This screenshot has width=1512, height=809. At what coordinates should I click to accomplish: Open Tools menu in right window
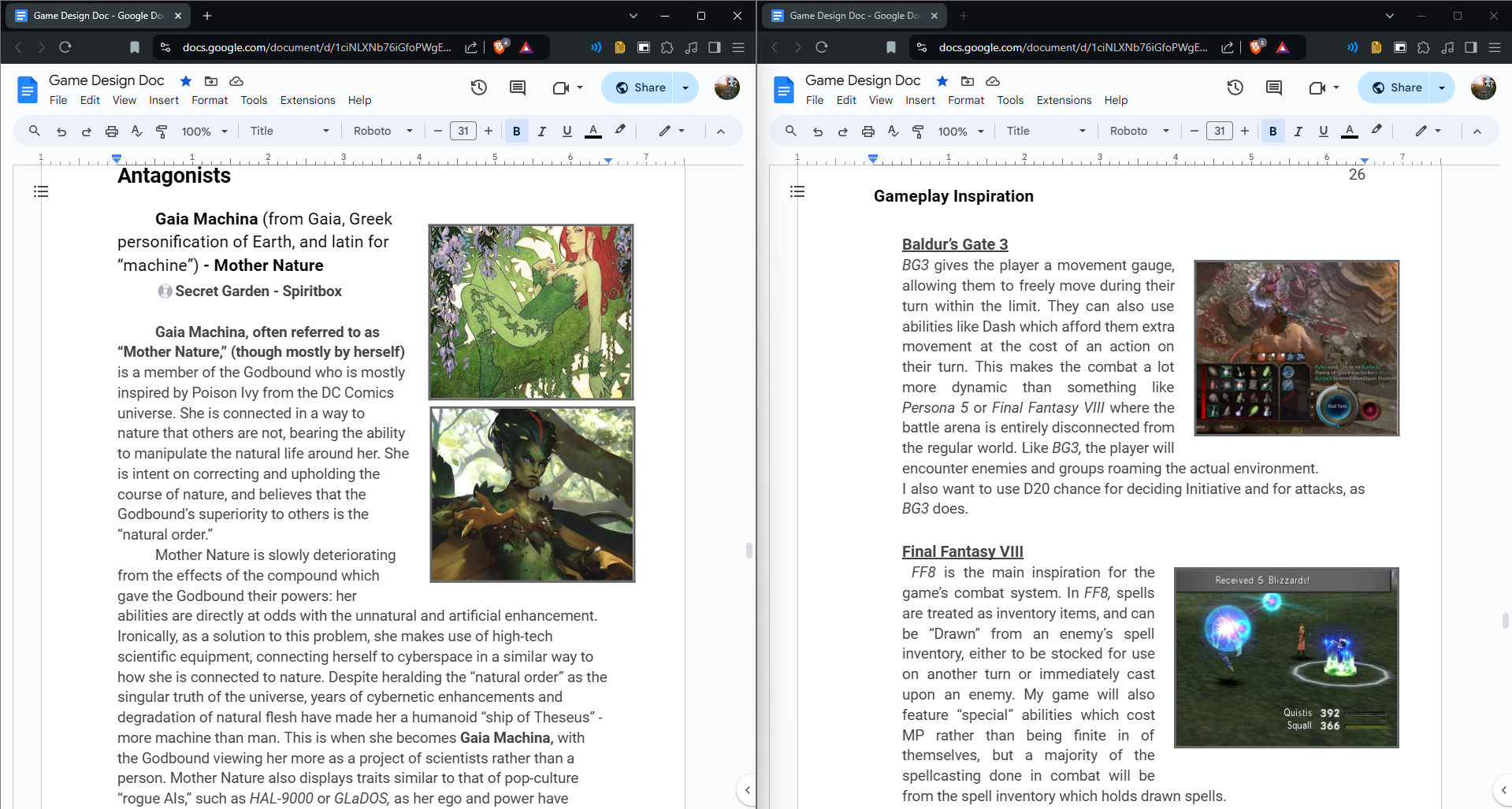click(x=1010, y=100)
